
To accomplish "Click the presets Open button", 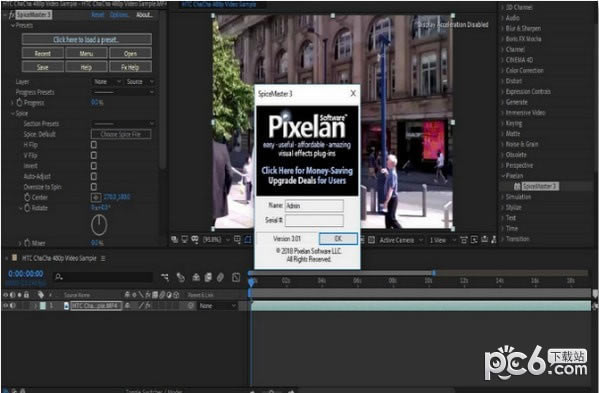I will point(130,53).
